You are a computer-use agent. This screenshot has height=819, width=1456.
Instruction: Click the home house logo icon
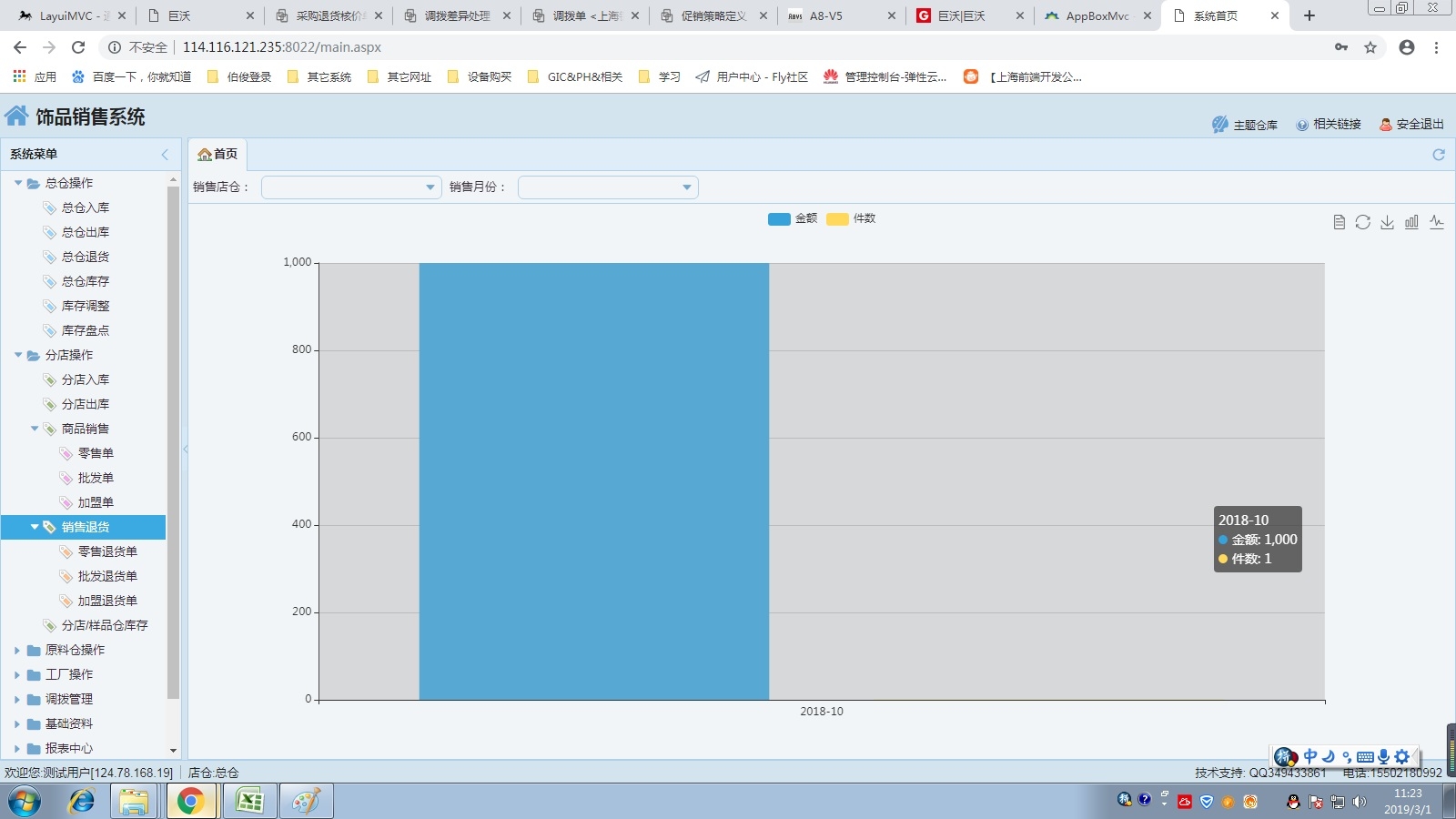pyautogui.click(x=16, y=116)
